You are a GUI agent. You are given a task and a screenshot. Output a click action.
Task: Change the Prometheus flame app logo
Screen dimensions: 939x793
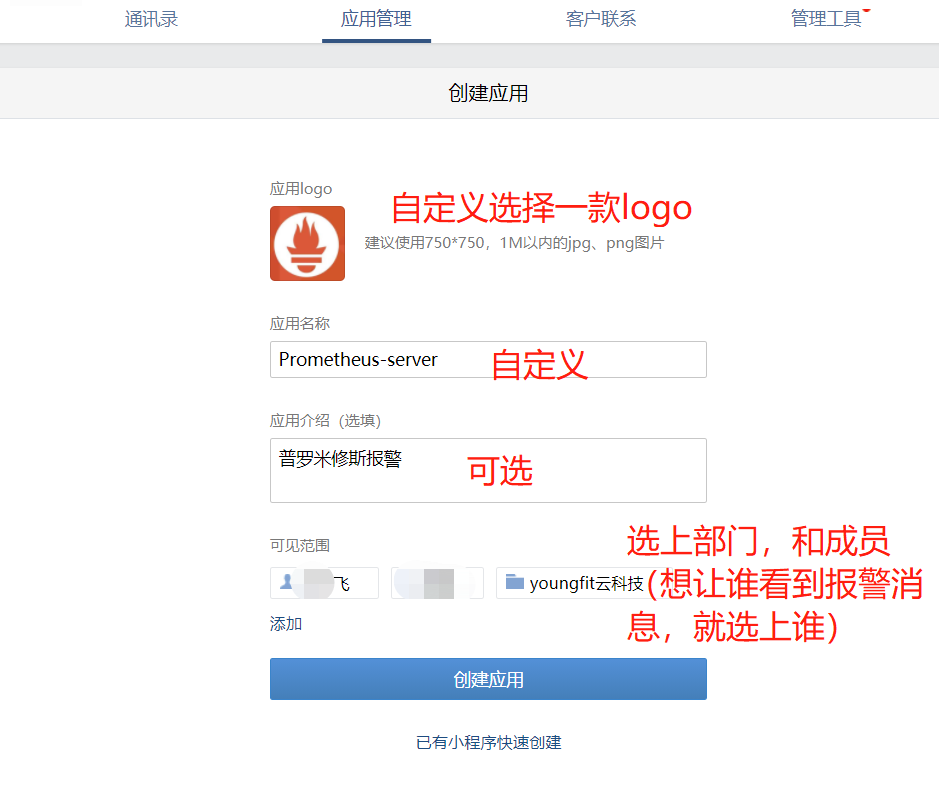pos(307,243)
